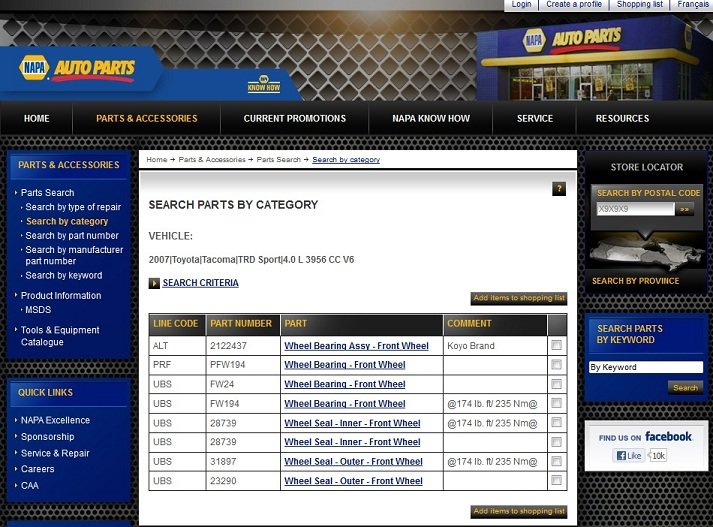The height and width of the screenshot is (527, 713).
Task: Open the help question mark icon
Action: click(559, 189)
